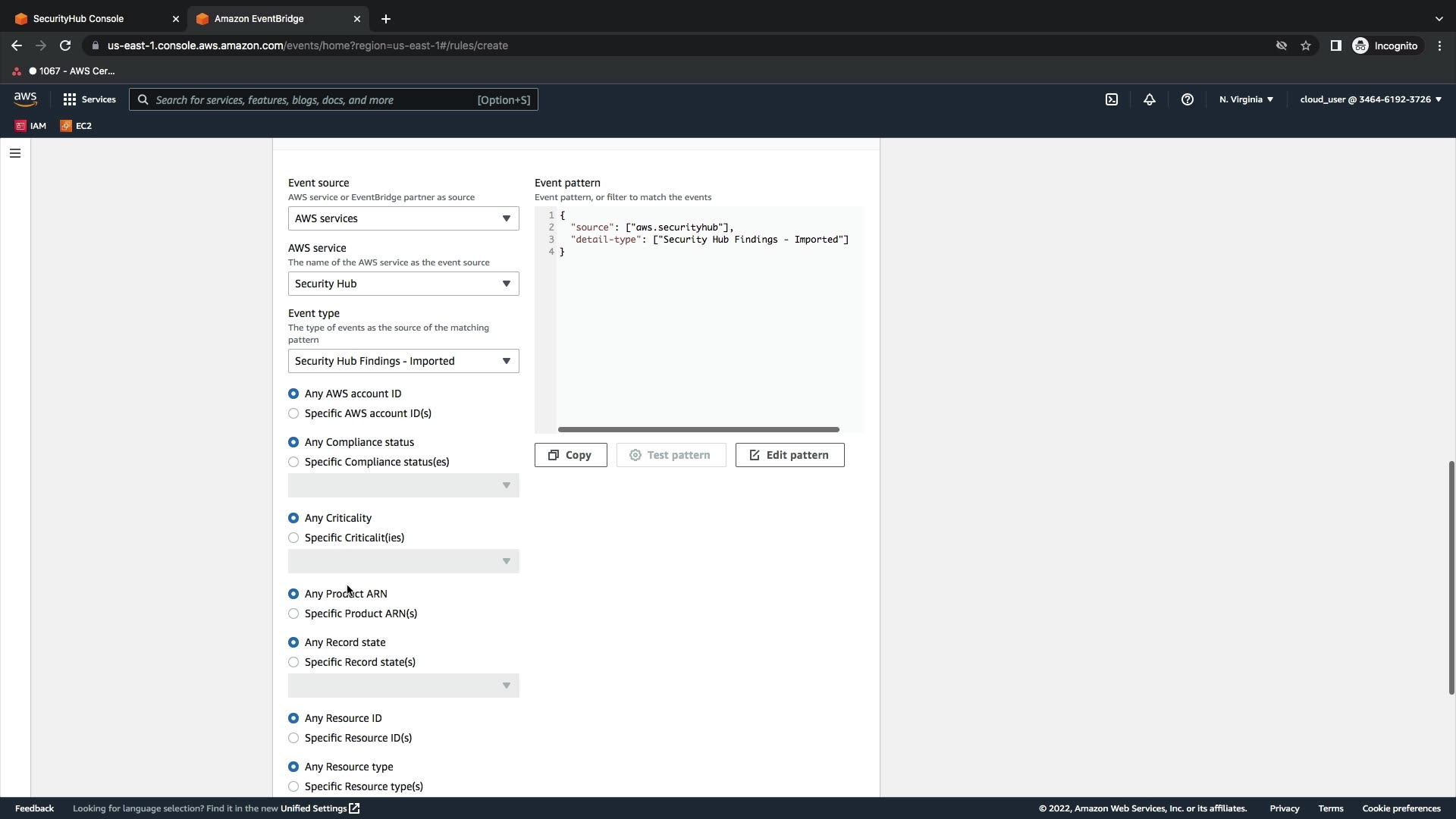Image resolution: width=1456 pixels, height=819 pixels.
Task: Choose Specific Product ARN(s) radio button
Action: click(x=293, y=613)
